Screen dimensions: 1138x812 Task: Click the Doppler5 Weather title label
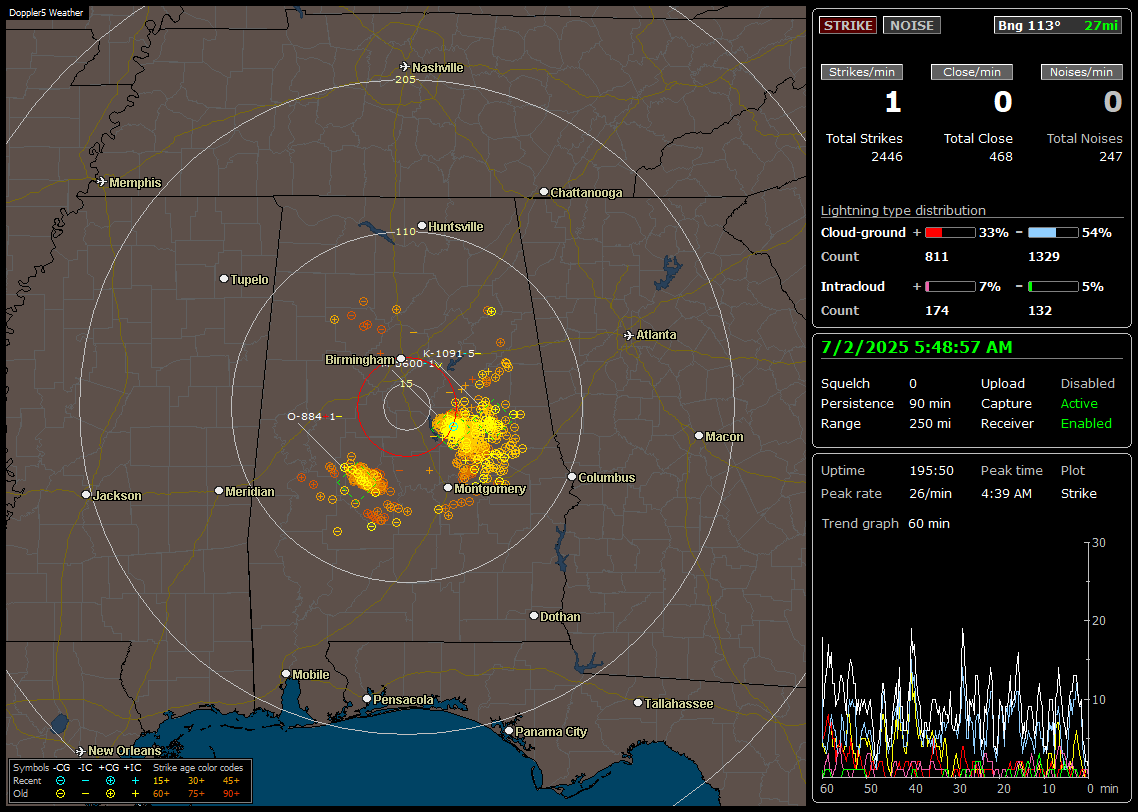46,12
